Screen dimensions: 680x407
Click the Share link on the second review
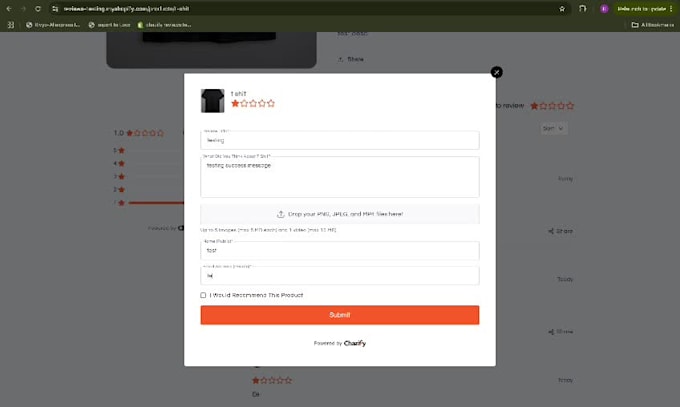560,332
